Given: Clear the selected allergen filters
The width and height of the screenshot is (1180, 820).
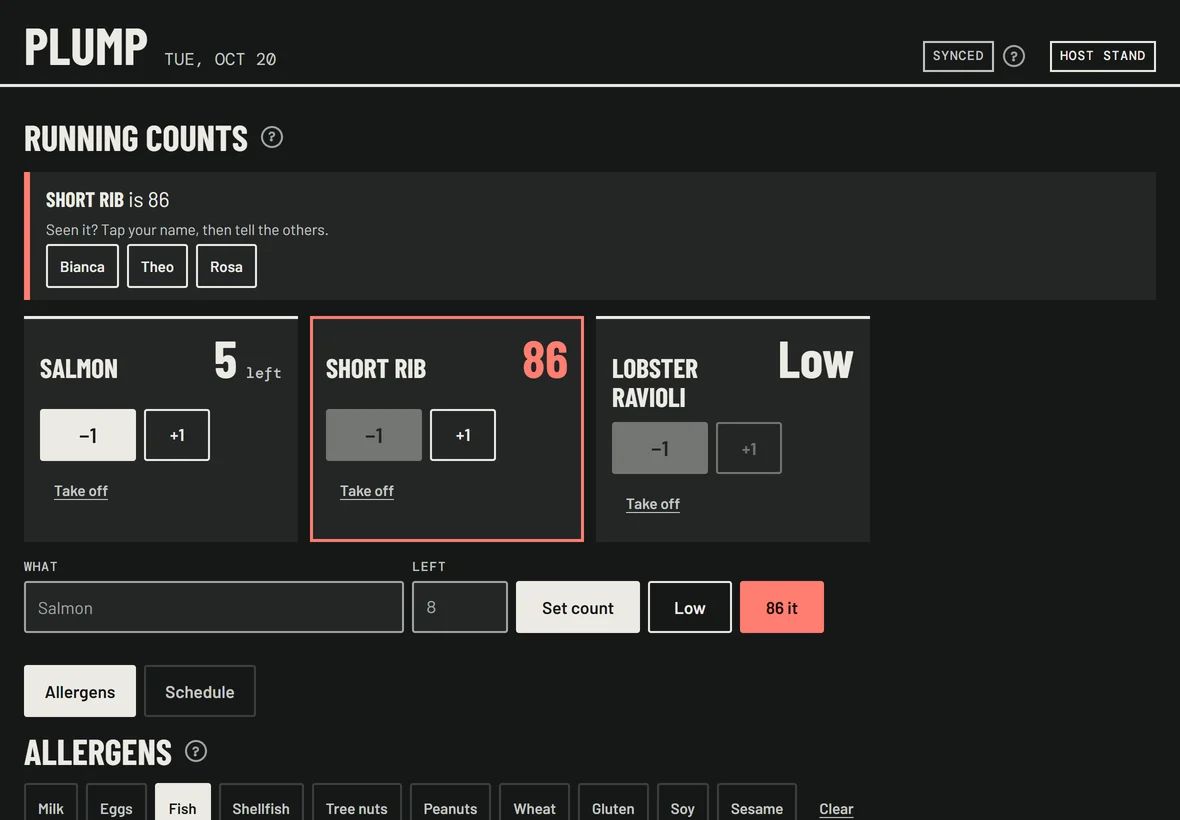Looking at the screenshot, I should pyautogui.click(x=836, y=809).
